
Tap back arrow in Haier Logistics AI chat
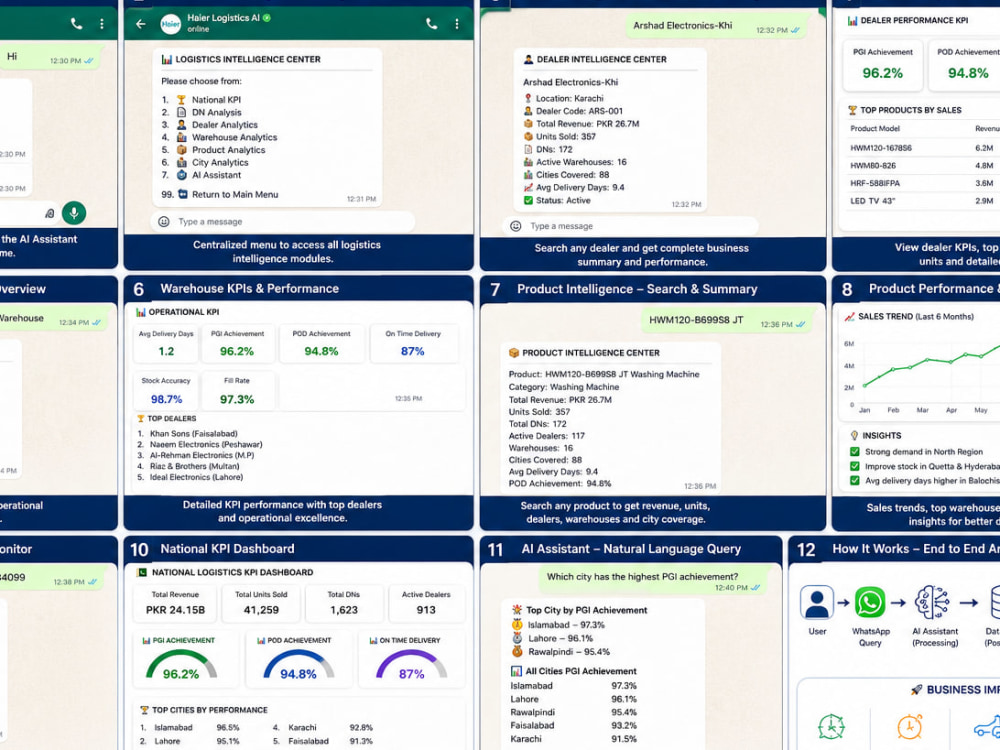[141, 24]
